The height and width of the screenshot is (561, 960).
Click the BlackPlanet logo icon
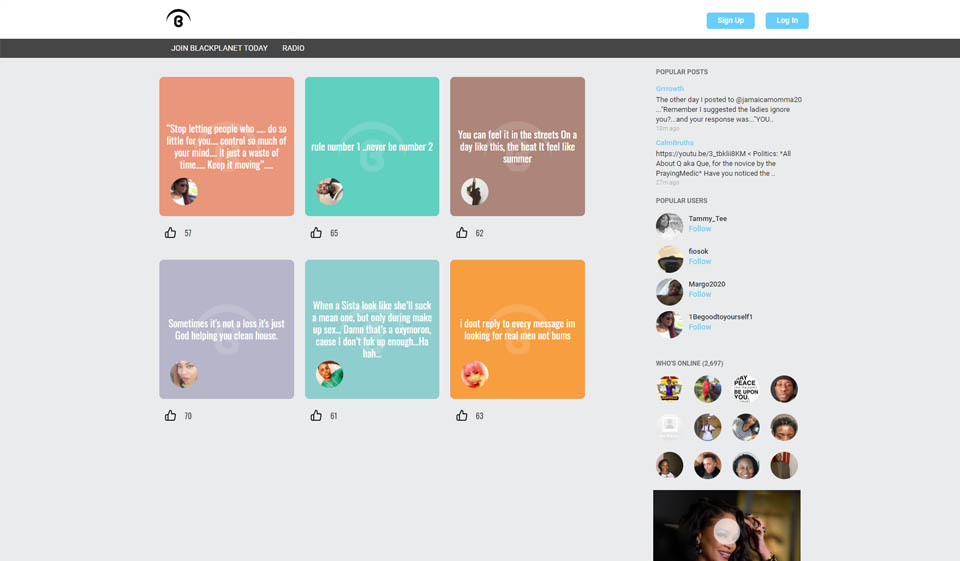tap(178, 19)
